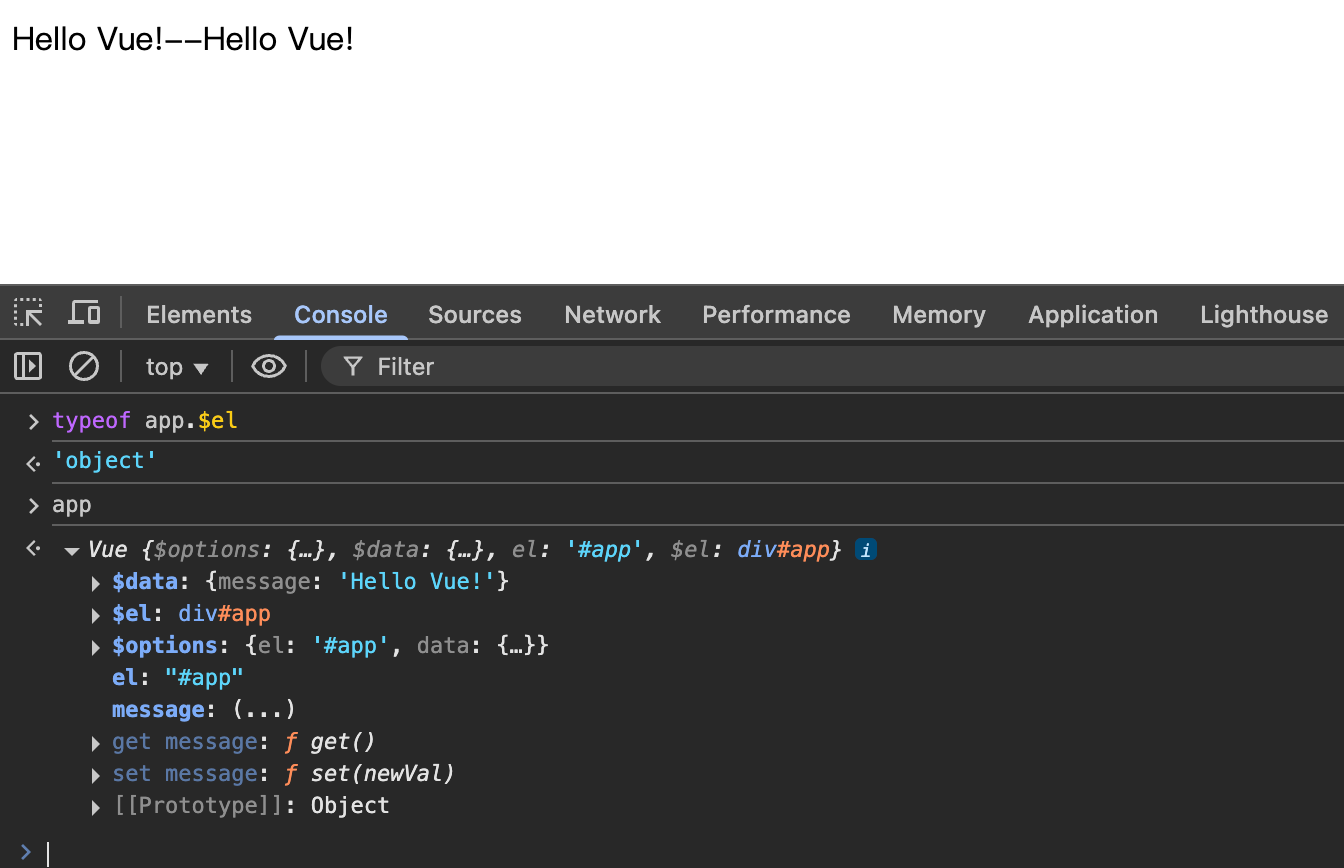Collapse the Vue object root triangle
Screen dimensions: 1344x868
click(x=72, y=551)
